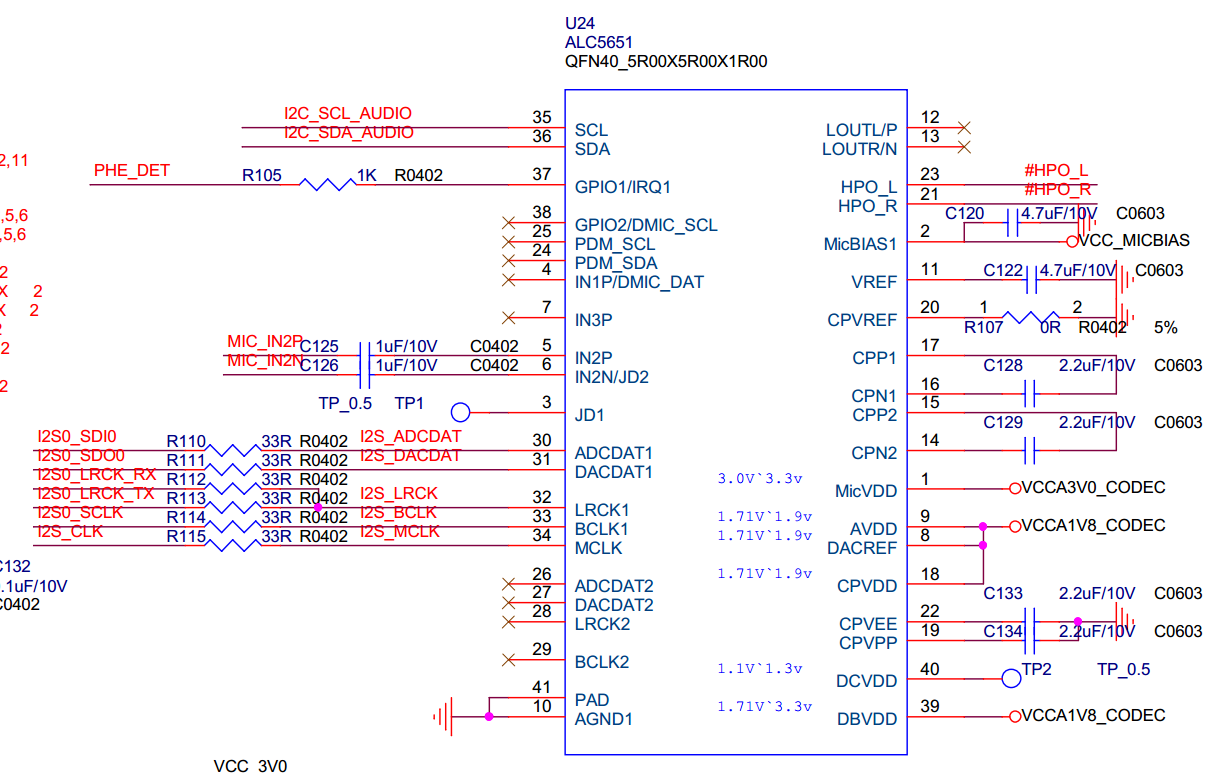The width and height of the screenshot is (1226, 774).
Task: Click the PHE_DET net label
Action: pyautogui.click(x=132, y=171)
